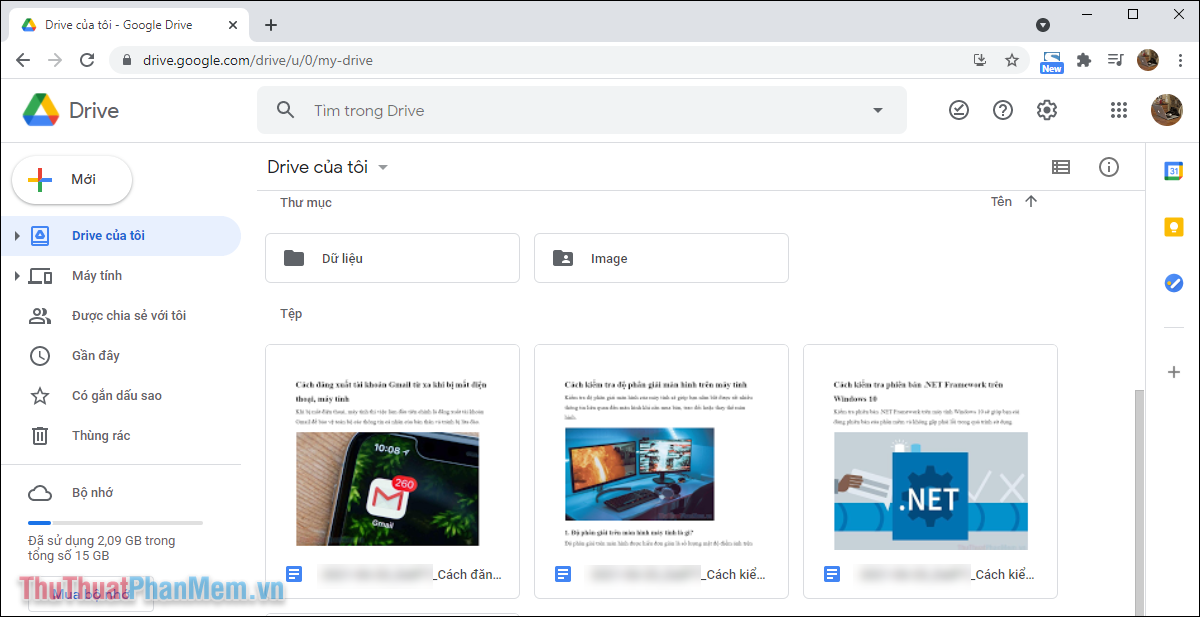1200x617 pixels.
Task: Click the storage usage text
Action: point(102,548)
